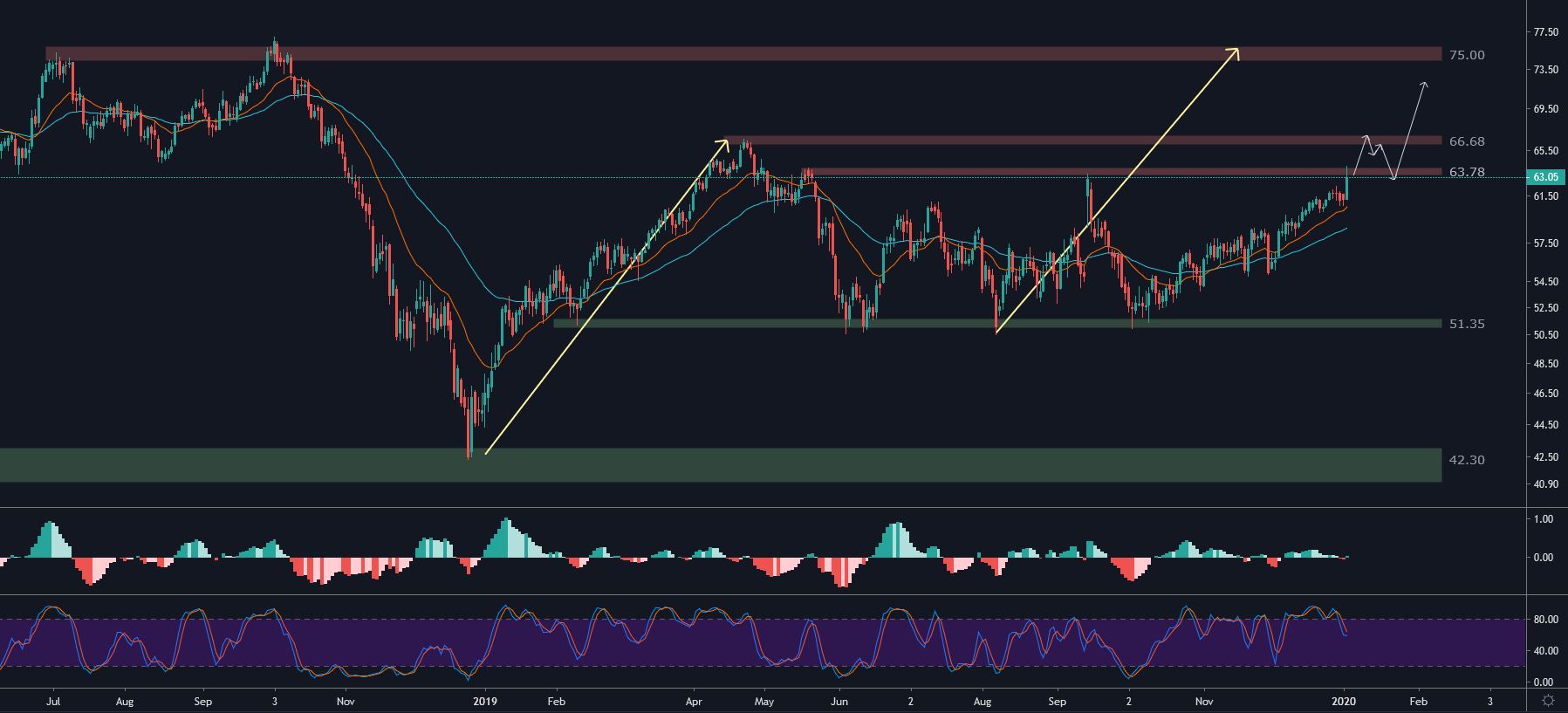The width and height of the screenshot is (1568, 713).
Task: Click 42.50 on the price axis
Action: [x=1545, y=457]
